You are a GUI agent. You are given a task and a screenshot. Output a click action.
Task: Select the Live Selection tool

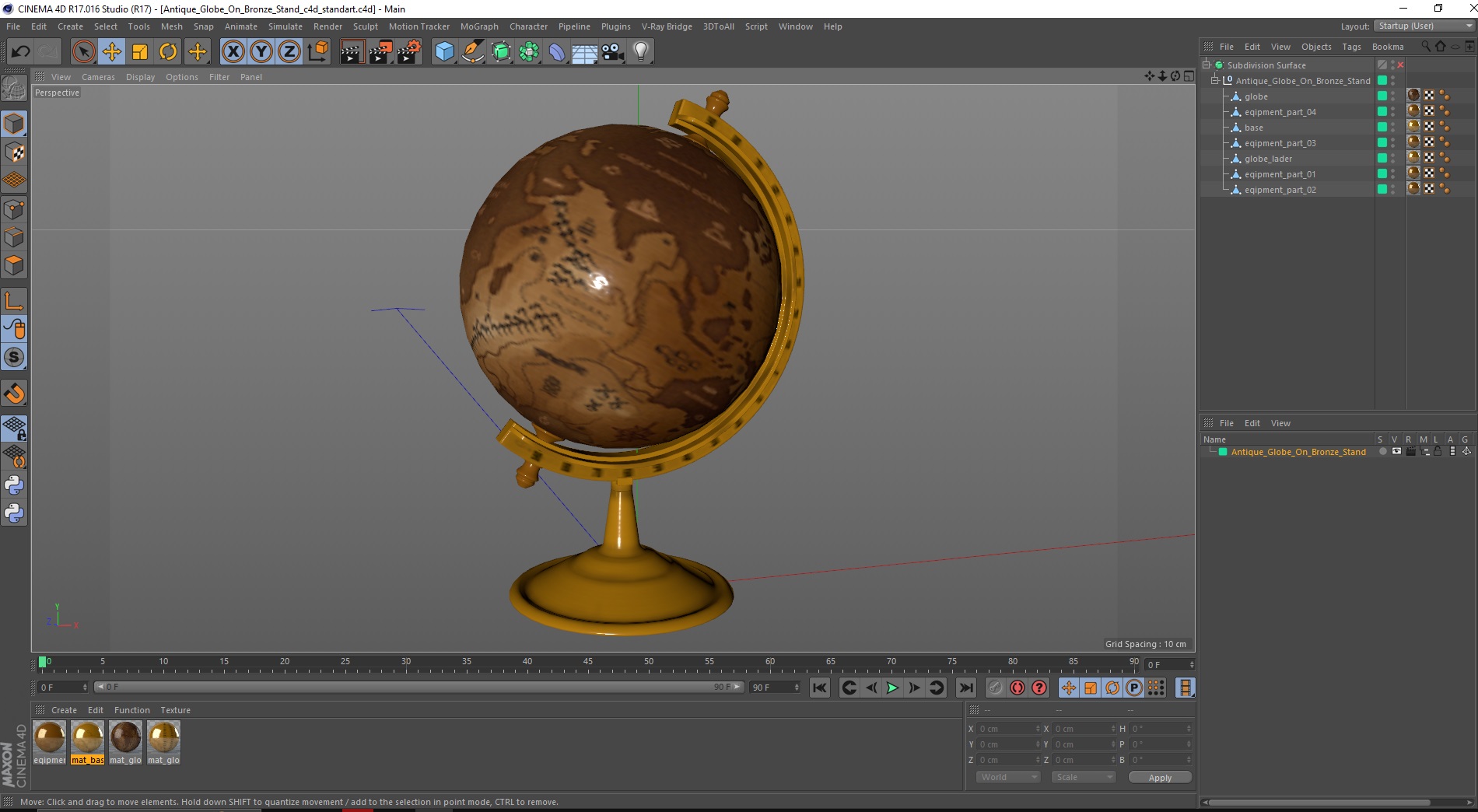[83, 52]
